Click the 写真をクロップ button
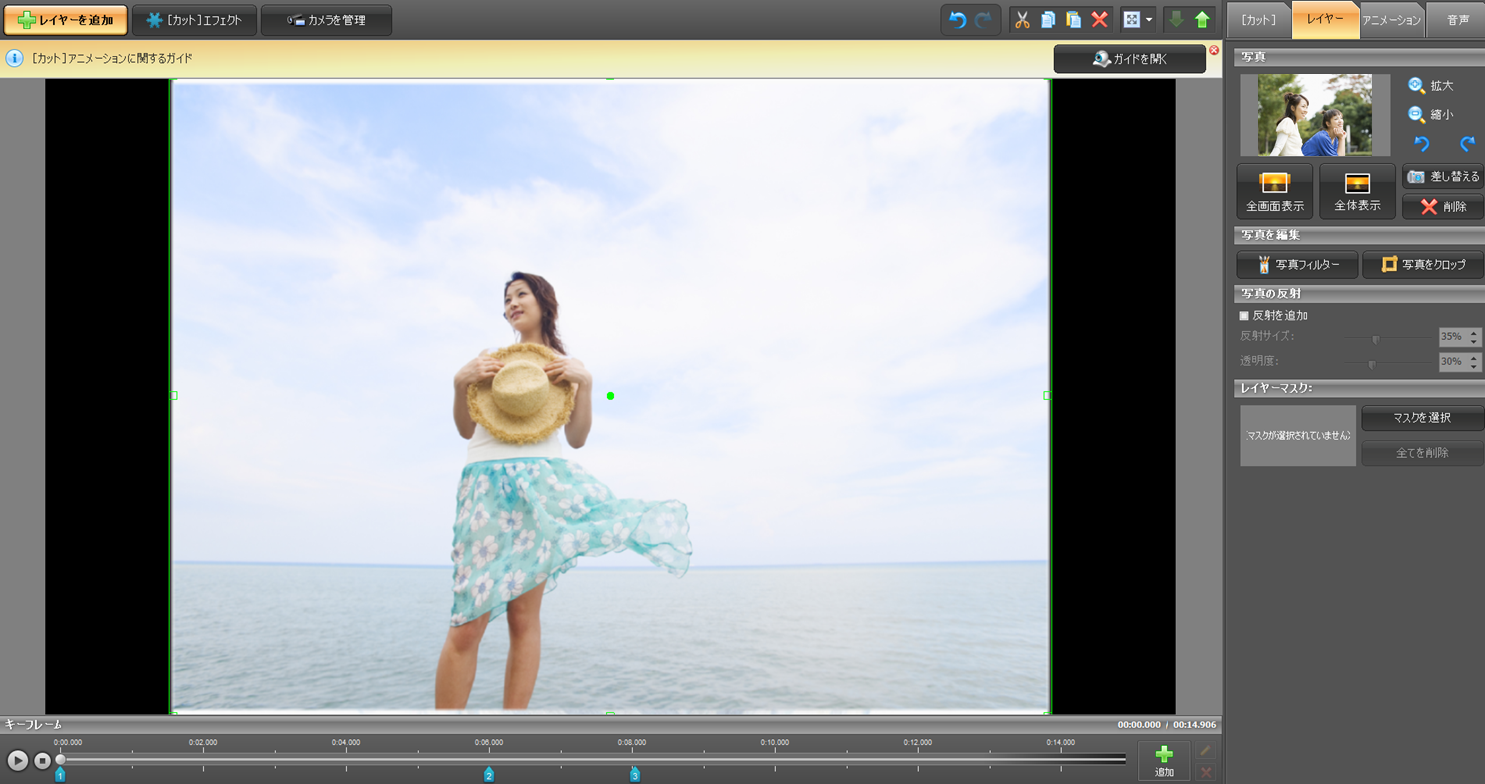The image size is (1485, 784). tap(1423, 265)
